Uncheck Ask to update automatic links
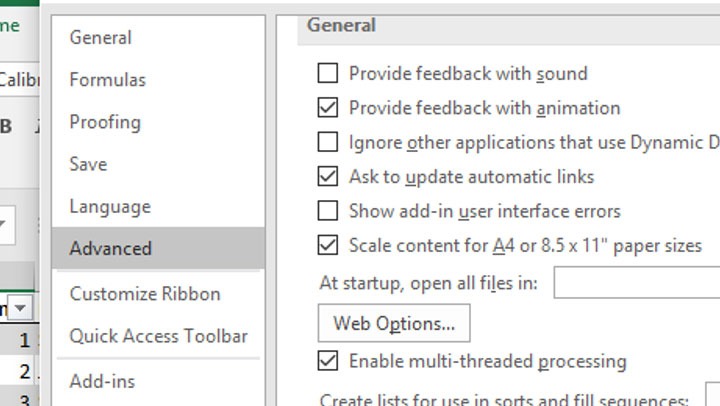The width and height of the screenshot is (720, 406). click(327, 177)
